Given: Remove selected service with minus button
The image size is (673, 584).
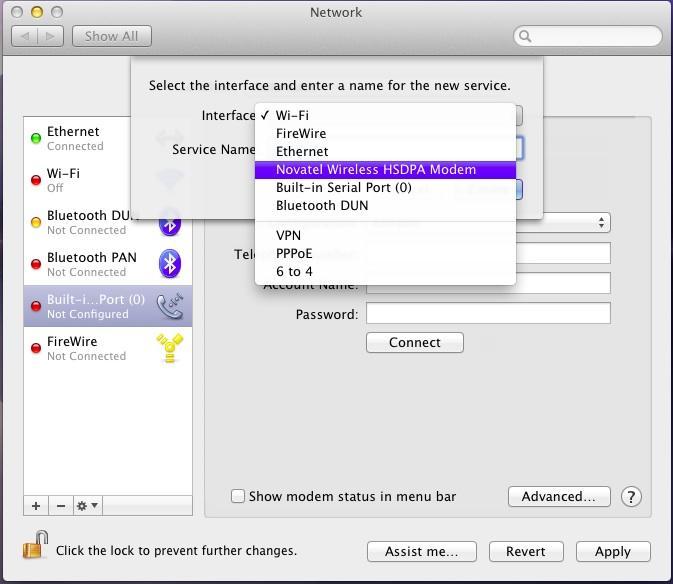Looking at the screenshot, I should click(60, 506).
